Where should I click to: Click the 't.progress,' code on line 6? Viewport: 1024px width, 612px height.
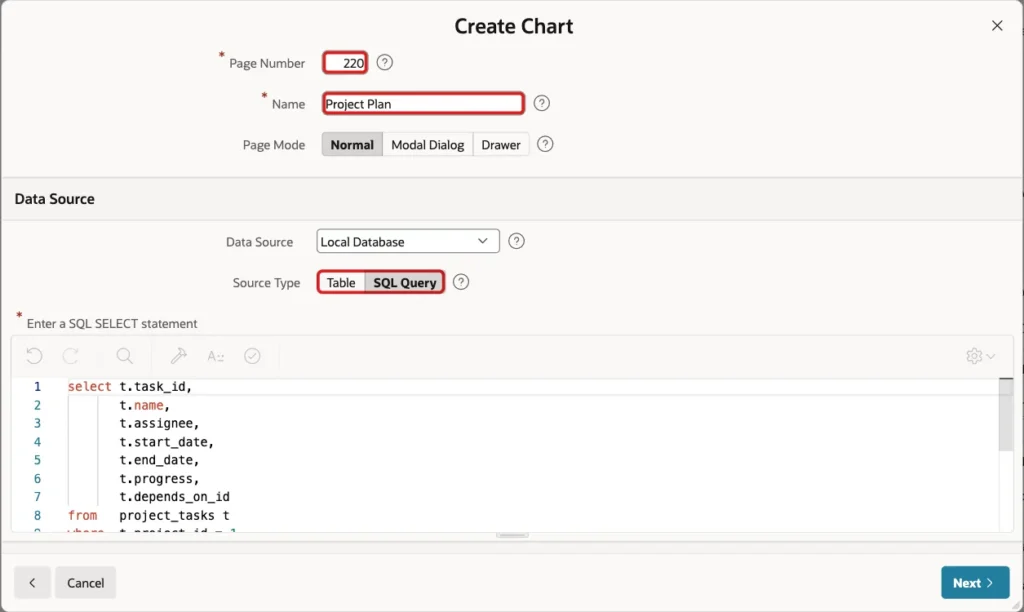click(159, 479)
